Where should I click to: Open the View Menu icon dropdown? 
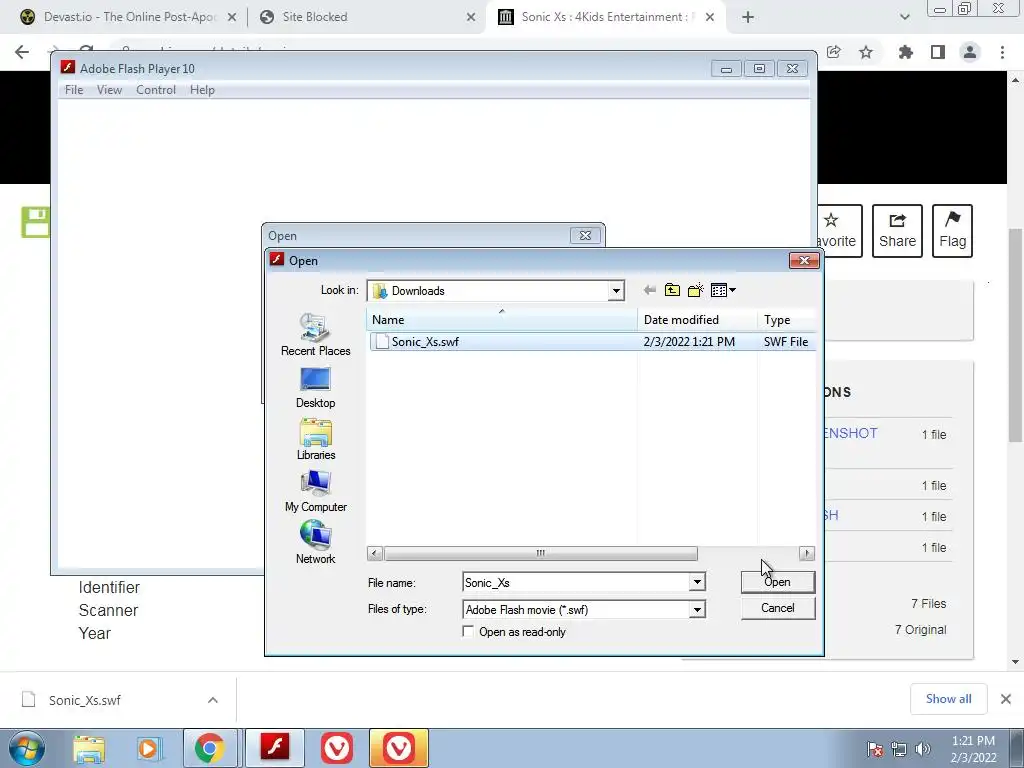(723, 290)
